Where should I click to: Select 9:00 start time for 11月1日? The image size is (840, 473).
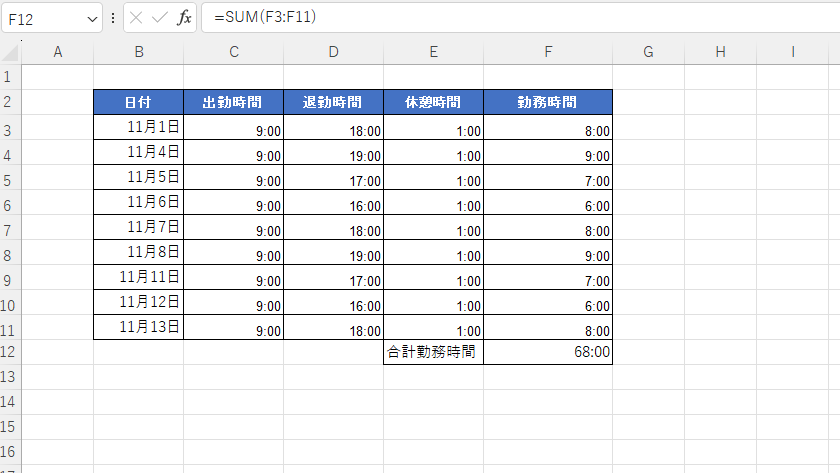234,127
